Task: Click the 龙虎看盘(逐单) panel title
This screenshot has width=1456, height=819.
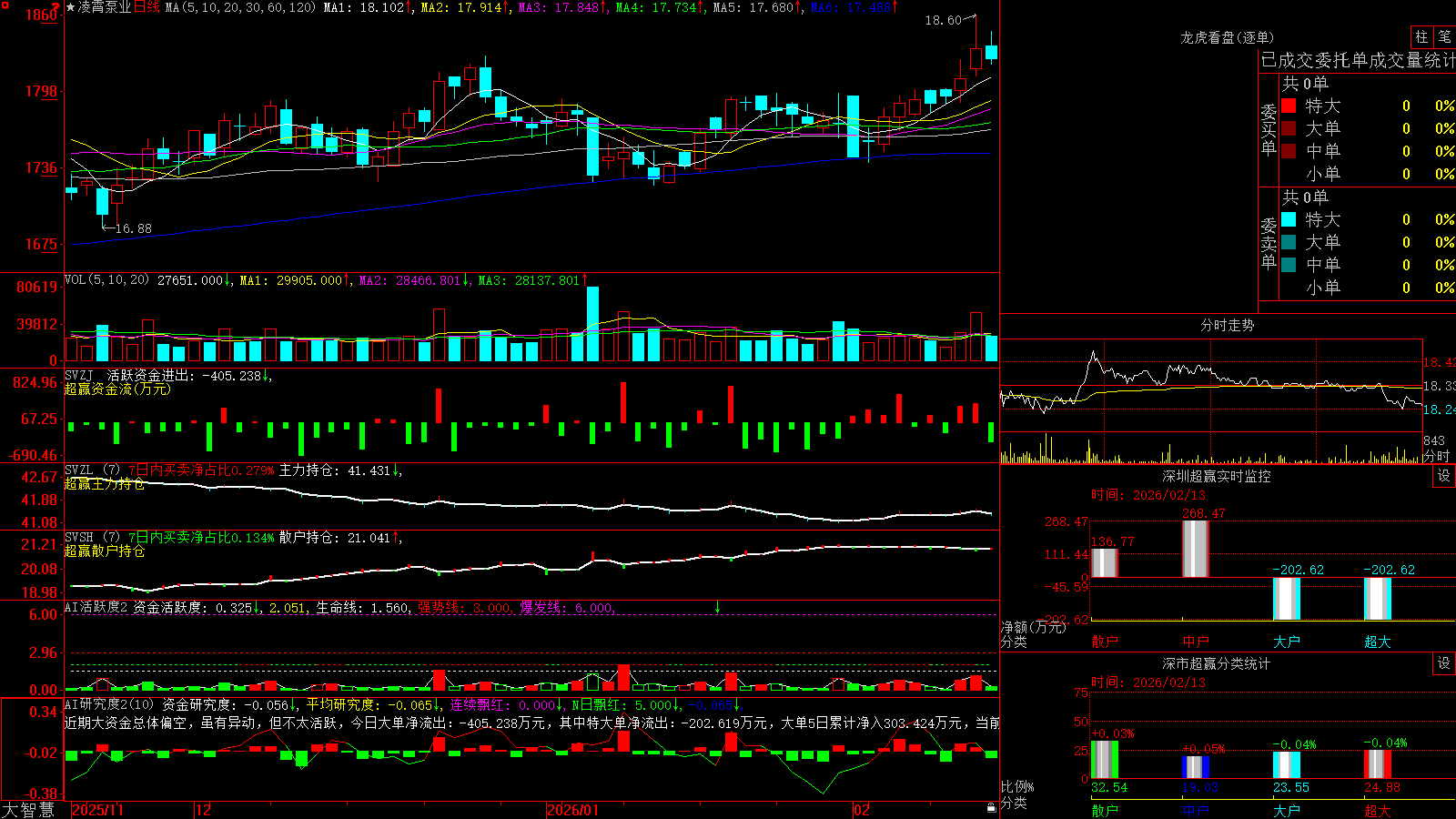Action: 1227,37
